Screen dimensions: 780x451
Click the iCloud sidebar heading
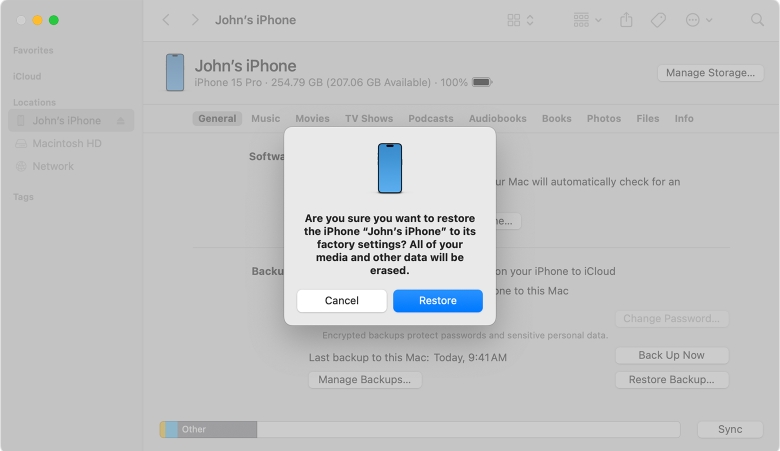(27, 76)
